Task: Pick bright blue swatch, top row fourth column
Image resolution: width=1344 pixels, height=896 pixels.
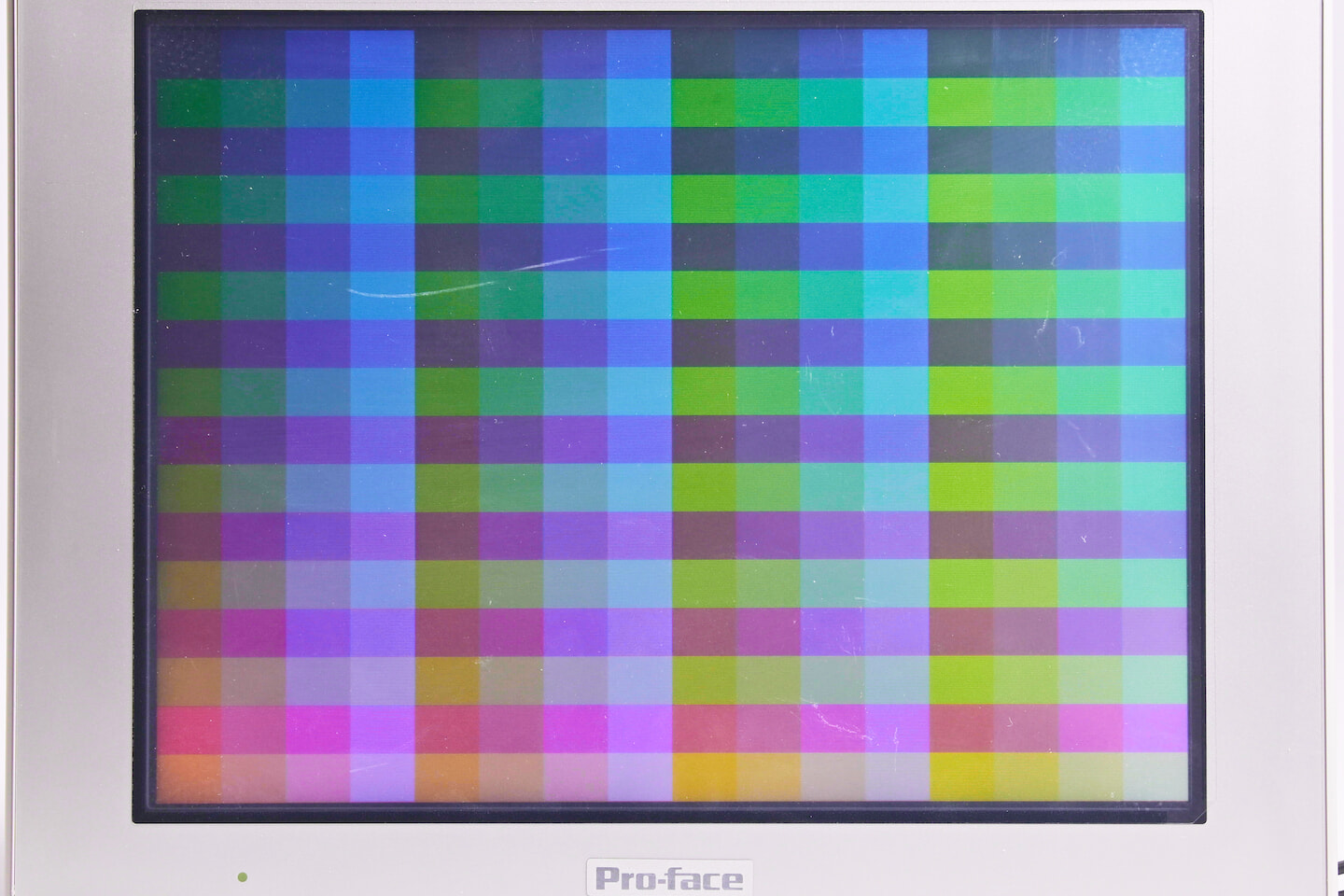Action: tap(382, 54)
